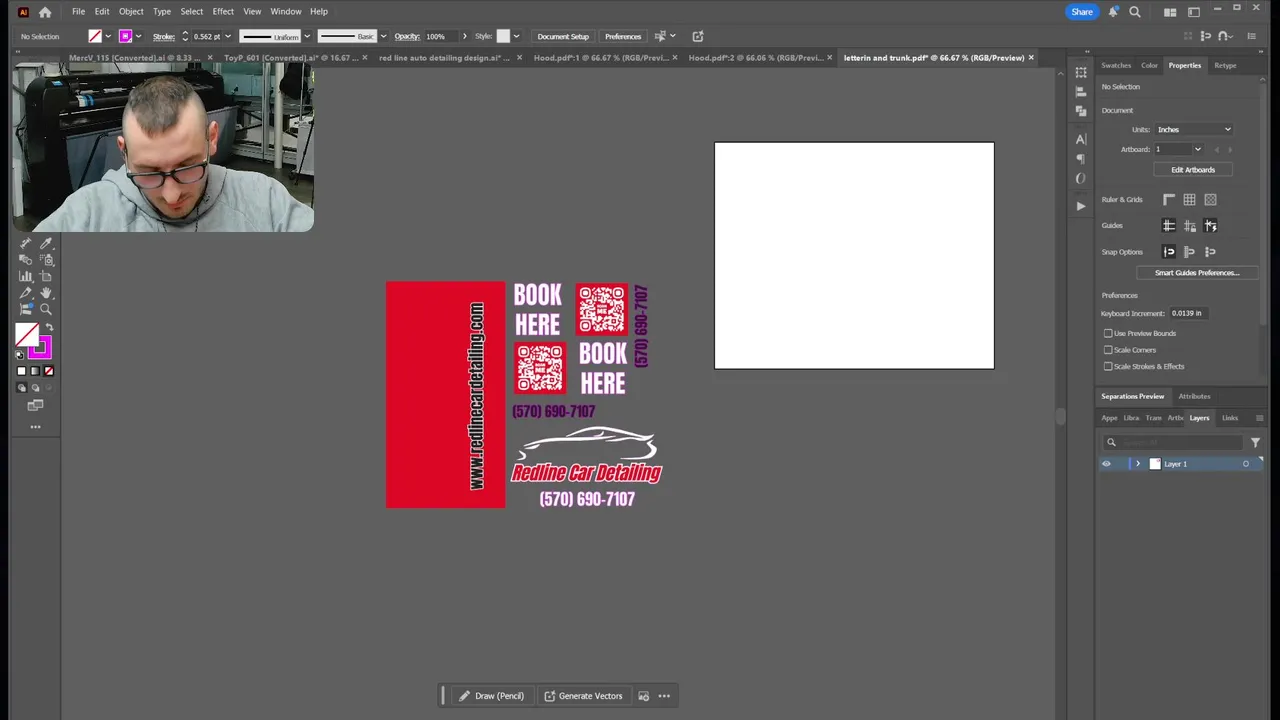
Task: Hide Layer 1 with eye icon
Action: pyautogui.click(x=1106, y=464)
